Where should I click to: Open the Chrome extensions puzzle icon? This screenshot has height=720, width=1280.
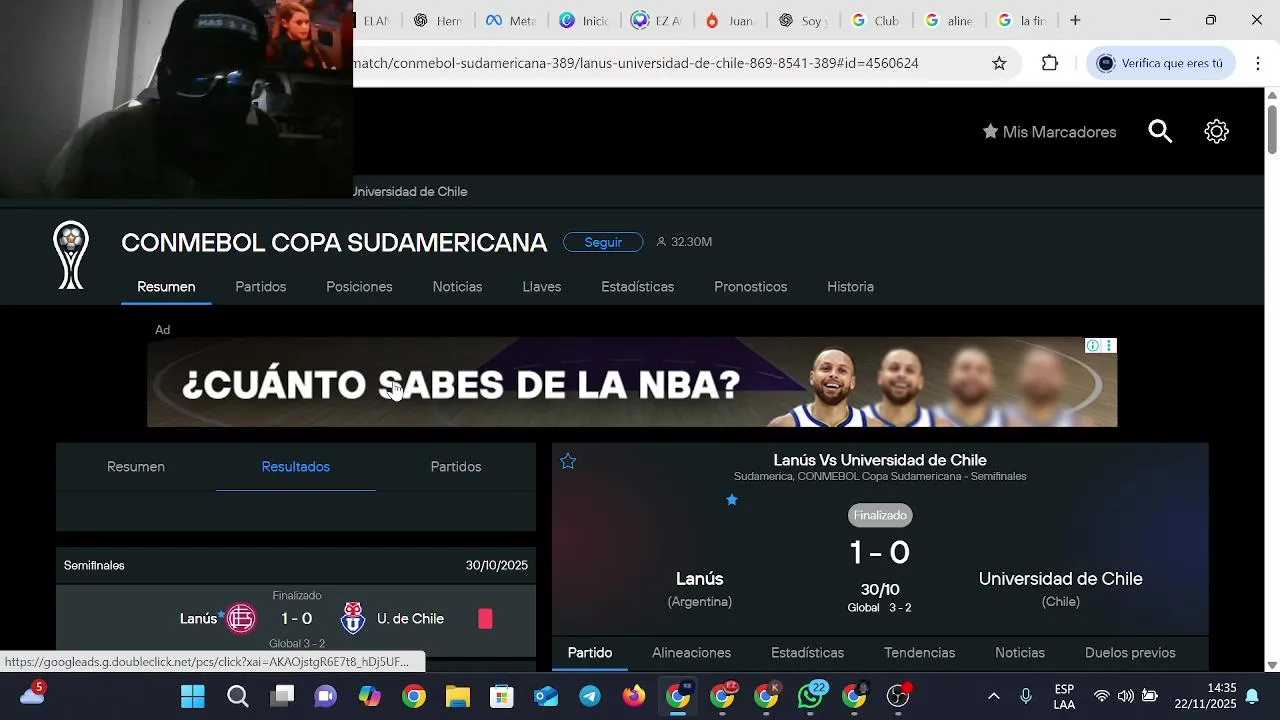1049,63
